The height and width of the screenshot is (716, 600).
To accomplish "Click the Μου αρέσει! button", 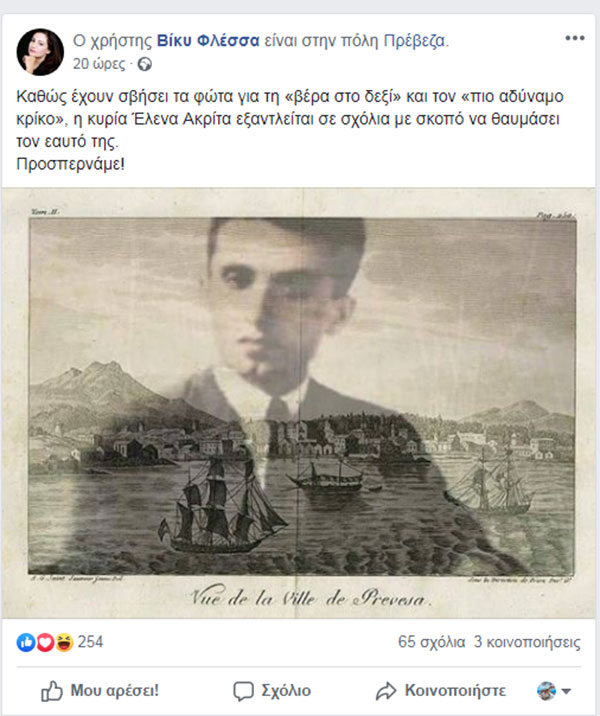I will (x=100, y=691).
